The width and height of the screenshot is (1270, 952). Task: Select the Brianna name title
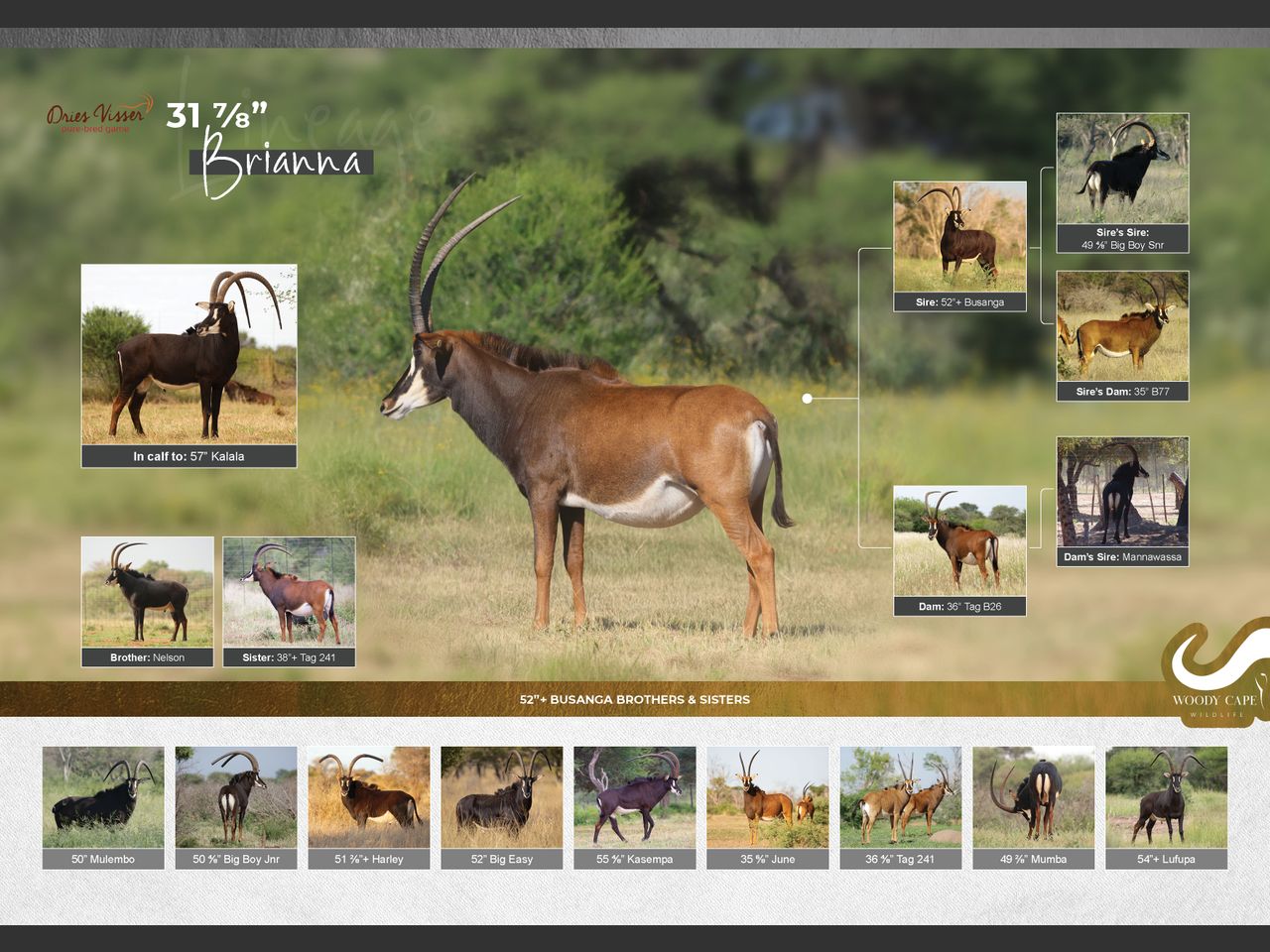[283, 162]
